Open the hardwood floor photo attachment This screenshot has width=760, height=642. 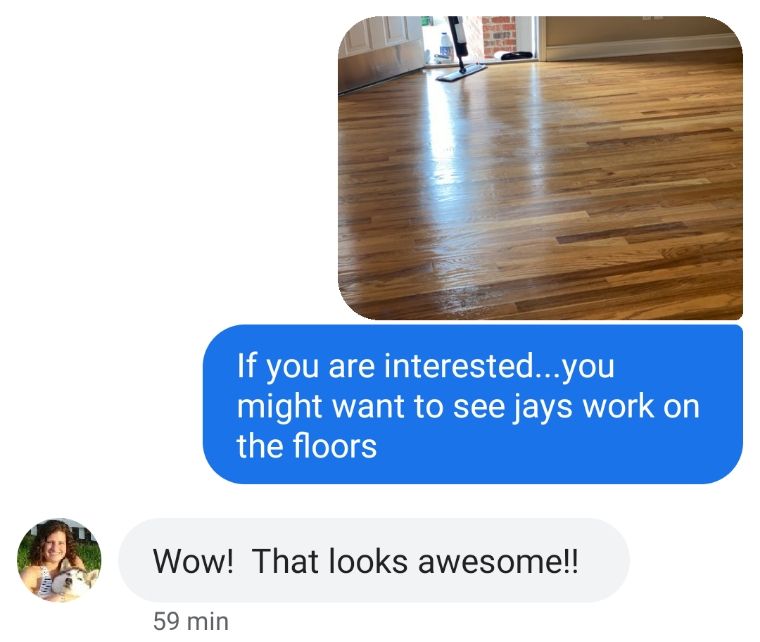(x=540, y=168)
